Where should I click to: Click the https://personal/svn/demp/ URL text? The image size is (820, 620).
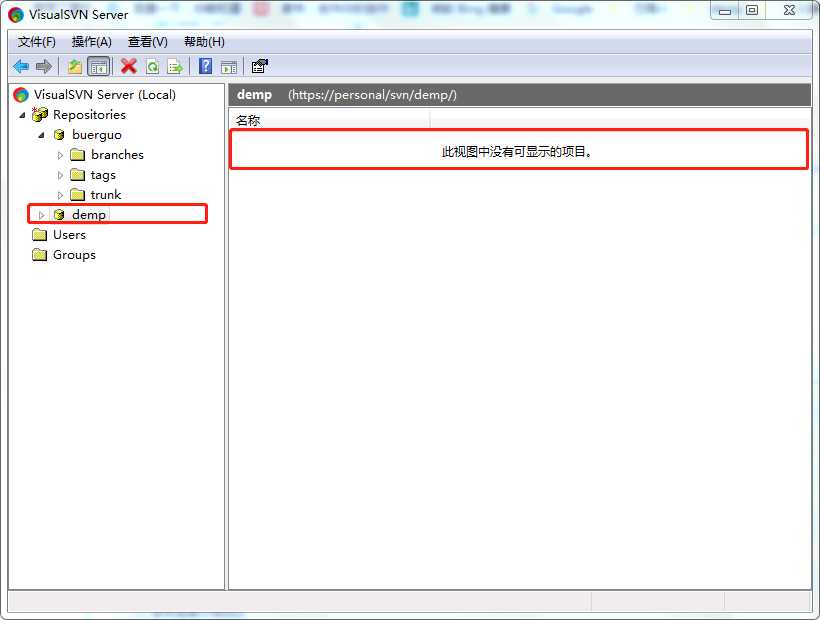coord(372,95)
